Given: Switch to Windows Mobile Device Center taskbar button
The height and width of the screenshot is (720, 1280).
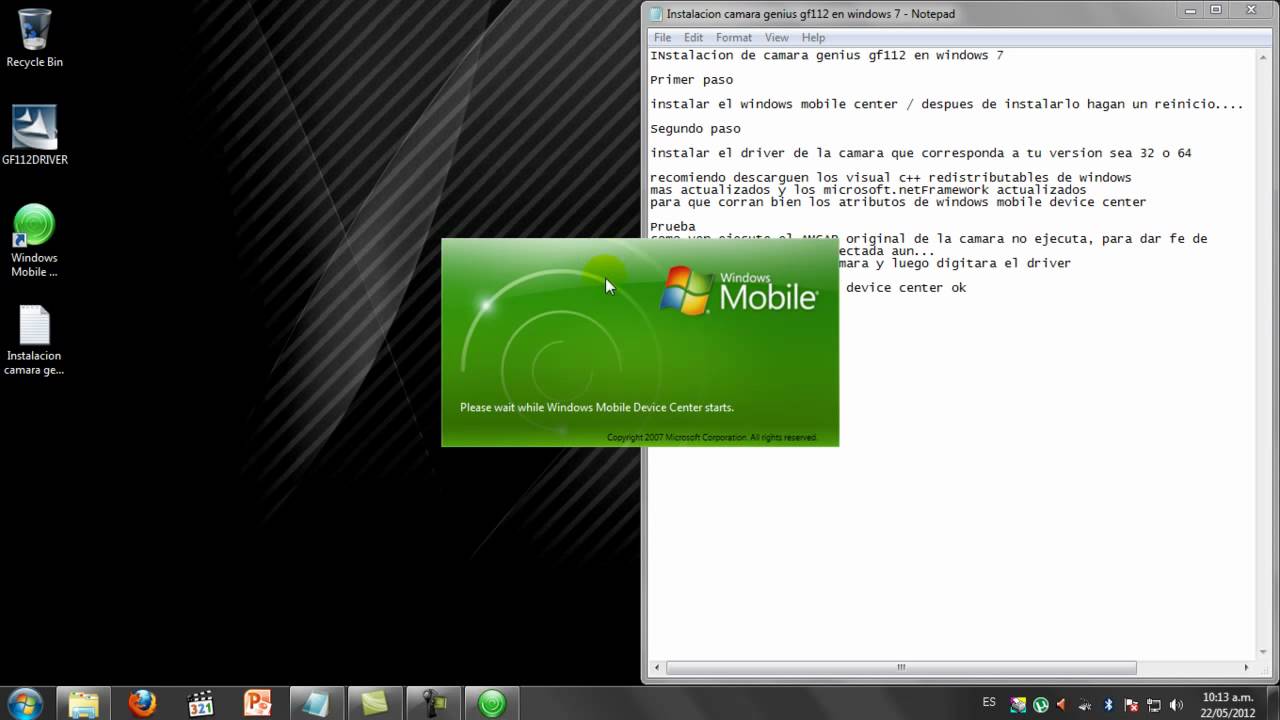Looking at the screenshot, I should (x=492, y=703).
